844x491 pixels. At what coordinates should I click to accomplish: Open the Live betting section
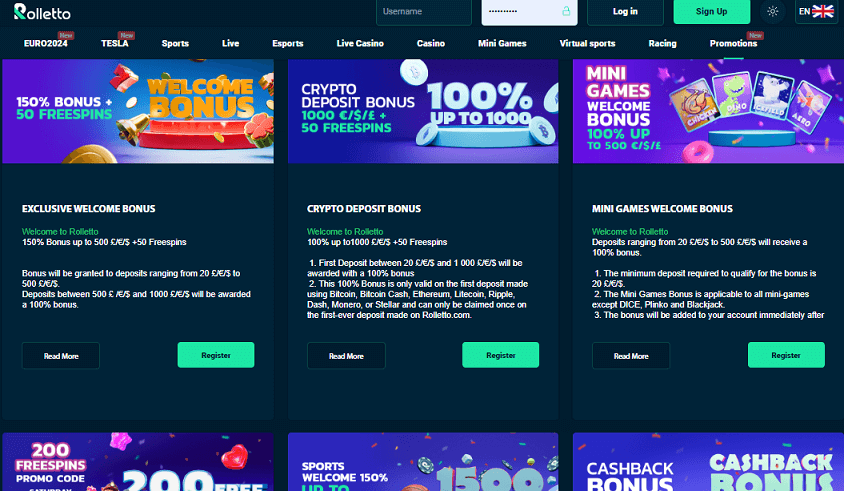pos(230,44)
